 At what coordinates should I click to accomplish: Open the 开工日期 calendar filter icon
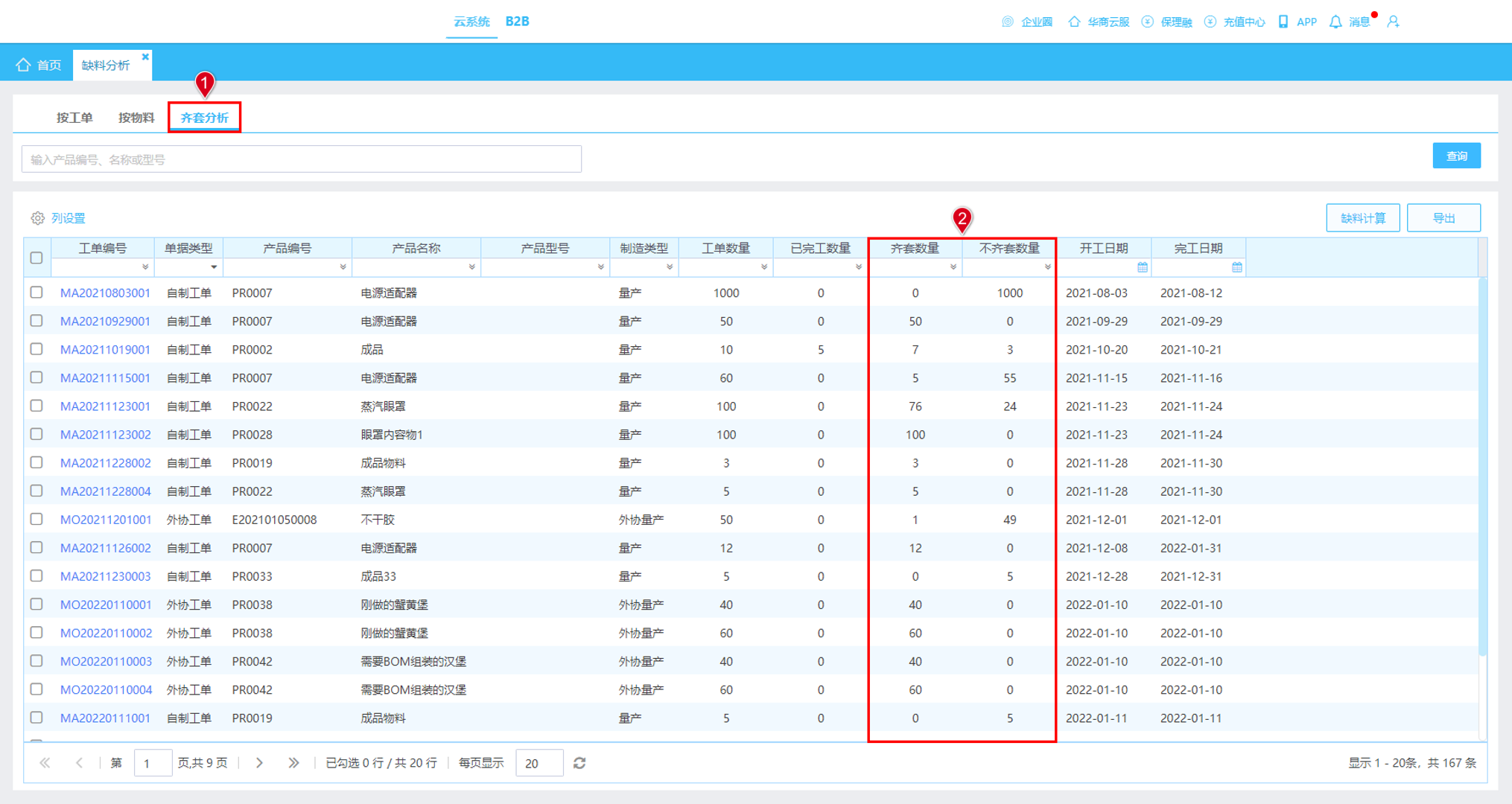1143,267
